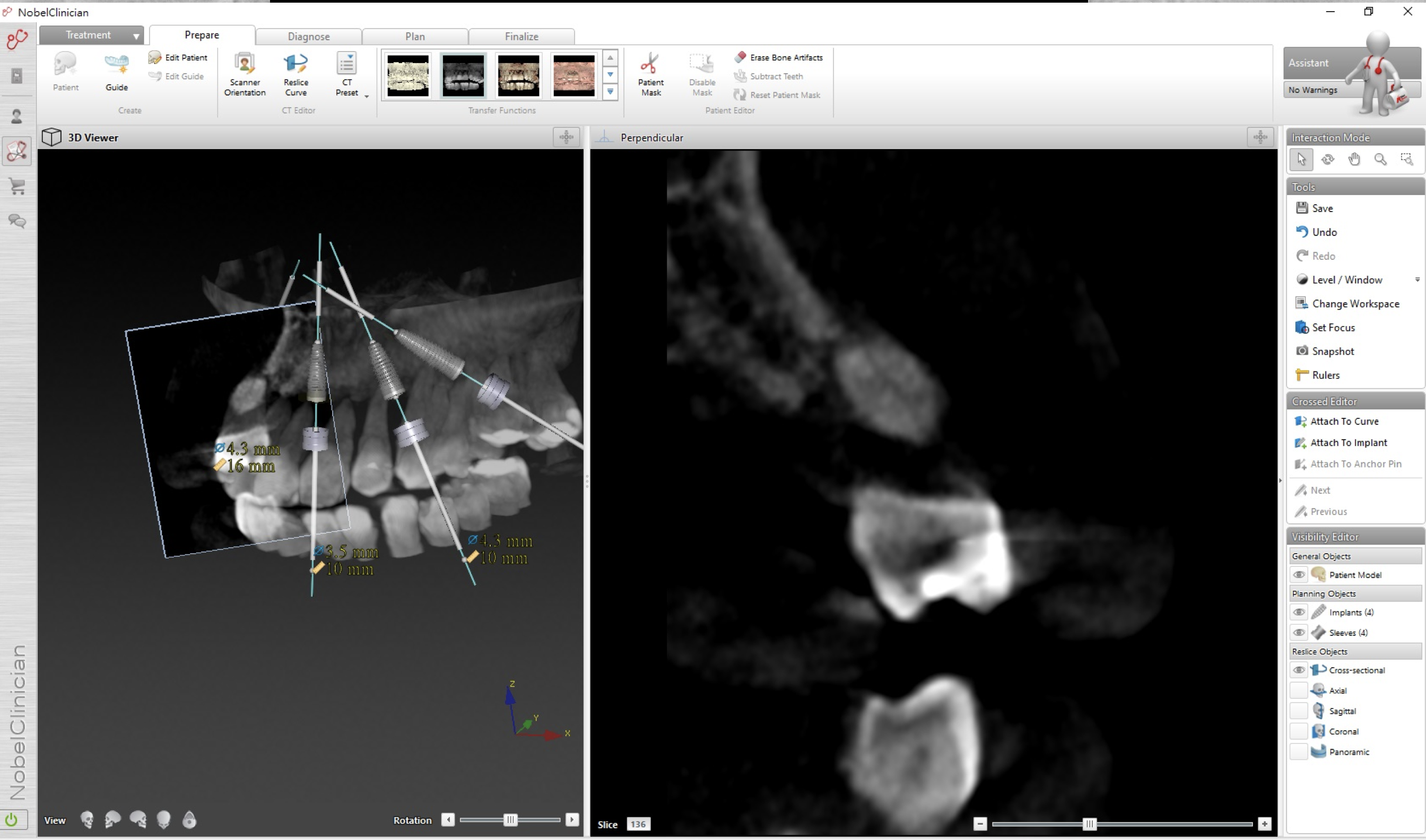Switch to the Plan tab

tap(415, 36)
